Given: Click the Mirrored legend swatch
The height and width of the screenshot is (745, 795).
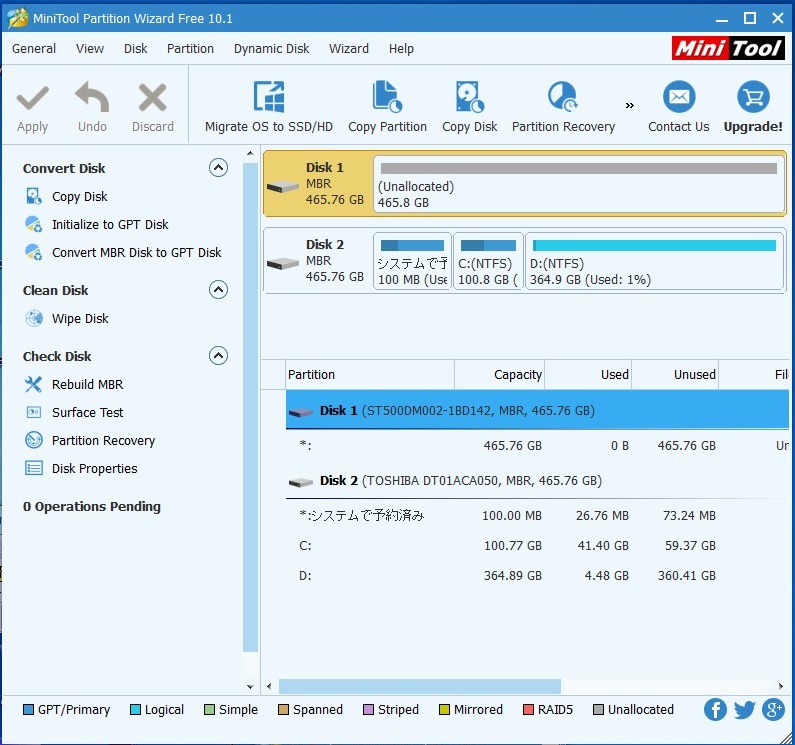Looking at the screenshot, I should point(444,709).
